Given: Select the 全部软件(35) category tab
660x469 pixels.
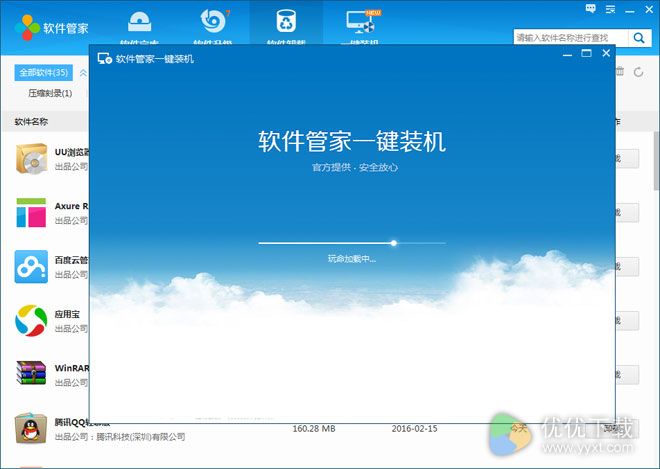Looking at the screenshot, I should pos(43,72).
